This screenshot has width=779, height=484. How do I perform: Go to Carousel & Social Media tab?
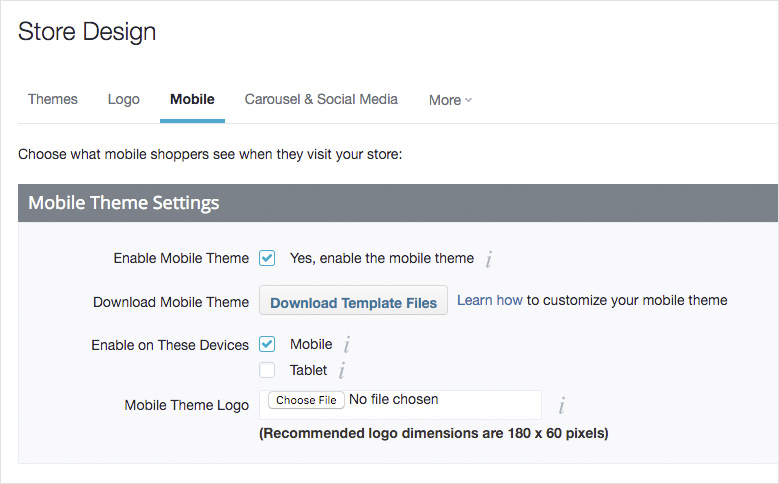pyautogui.click(x=321, y=99)
